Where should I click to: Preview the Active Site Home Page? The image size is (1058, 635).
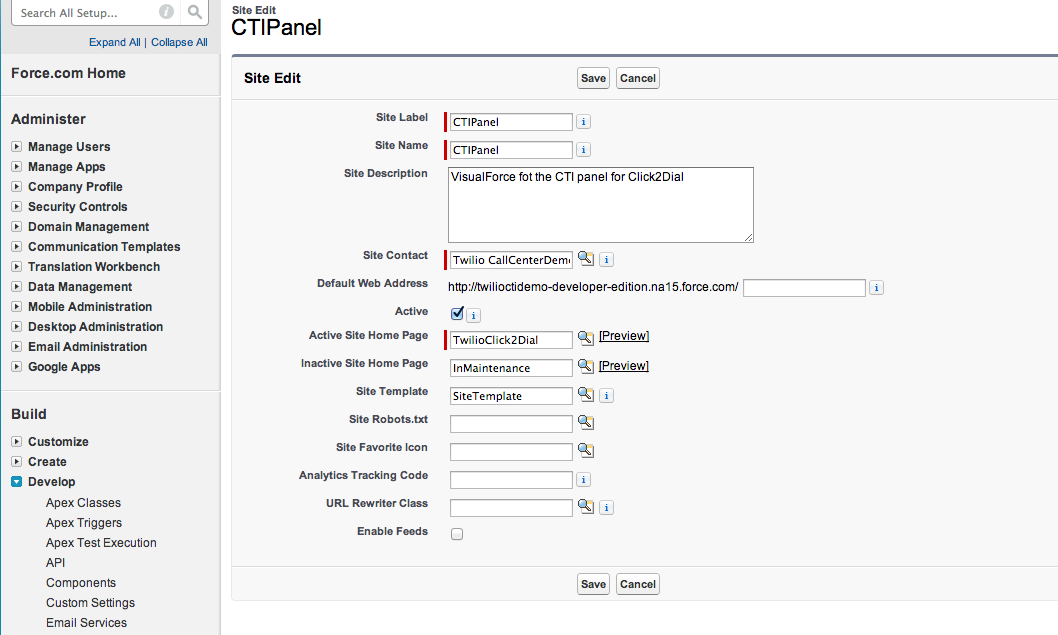coord(623,336)
